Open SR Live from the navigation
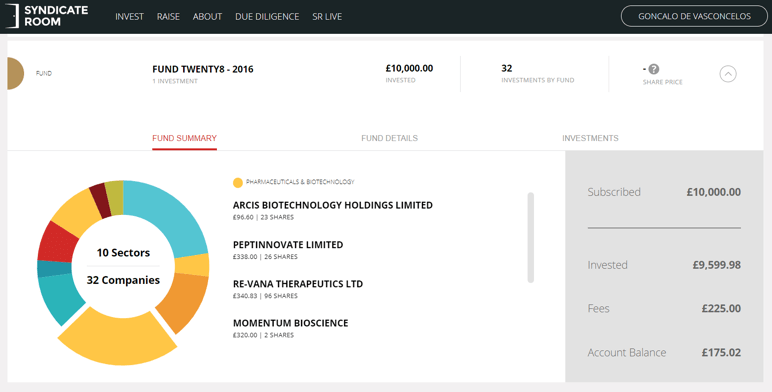This screenshot has height=392, width=772. click(x=327, y=17)
